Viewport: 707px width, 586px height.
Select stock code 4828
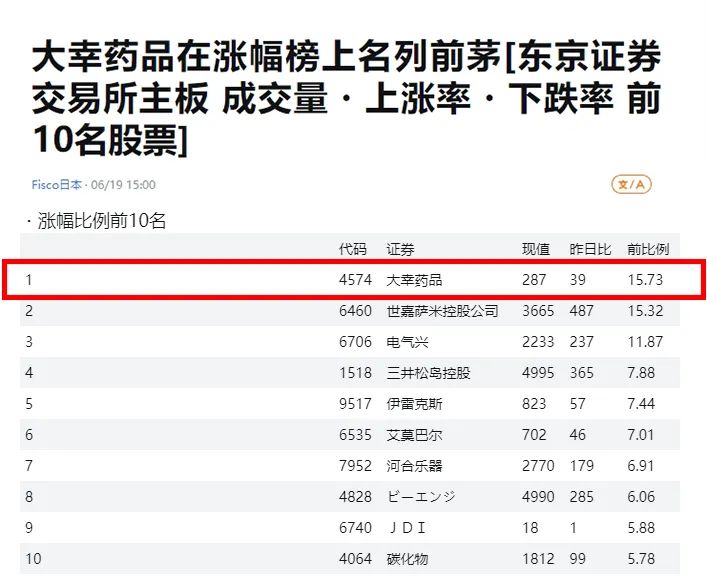coord(355,497)
